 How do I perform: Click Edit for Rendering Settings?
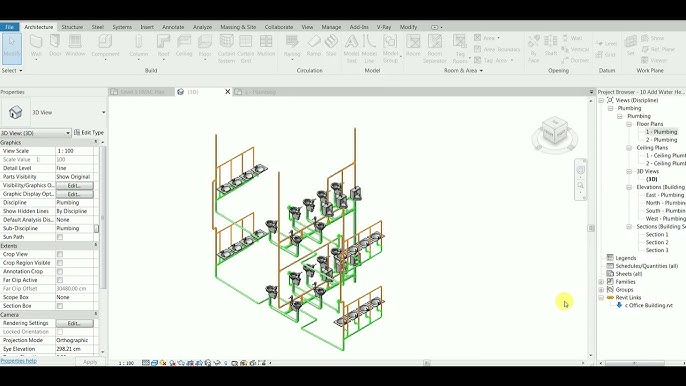(x=74, y=323)
